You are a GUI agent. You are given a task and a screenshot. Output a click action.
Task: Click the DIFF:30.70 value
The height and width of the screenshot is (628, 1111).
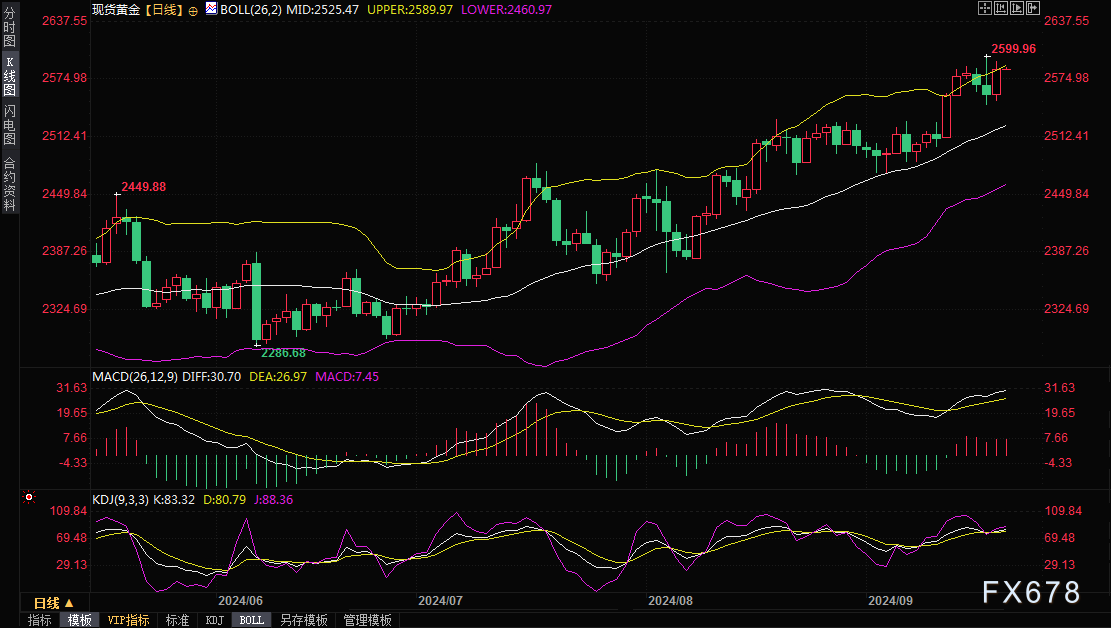(x=211, y=376)
